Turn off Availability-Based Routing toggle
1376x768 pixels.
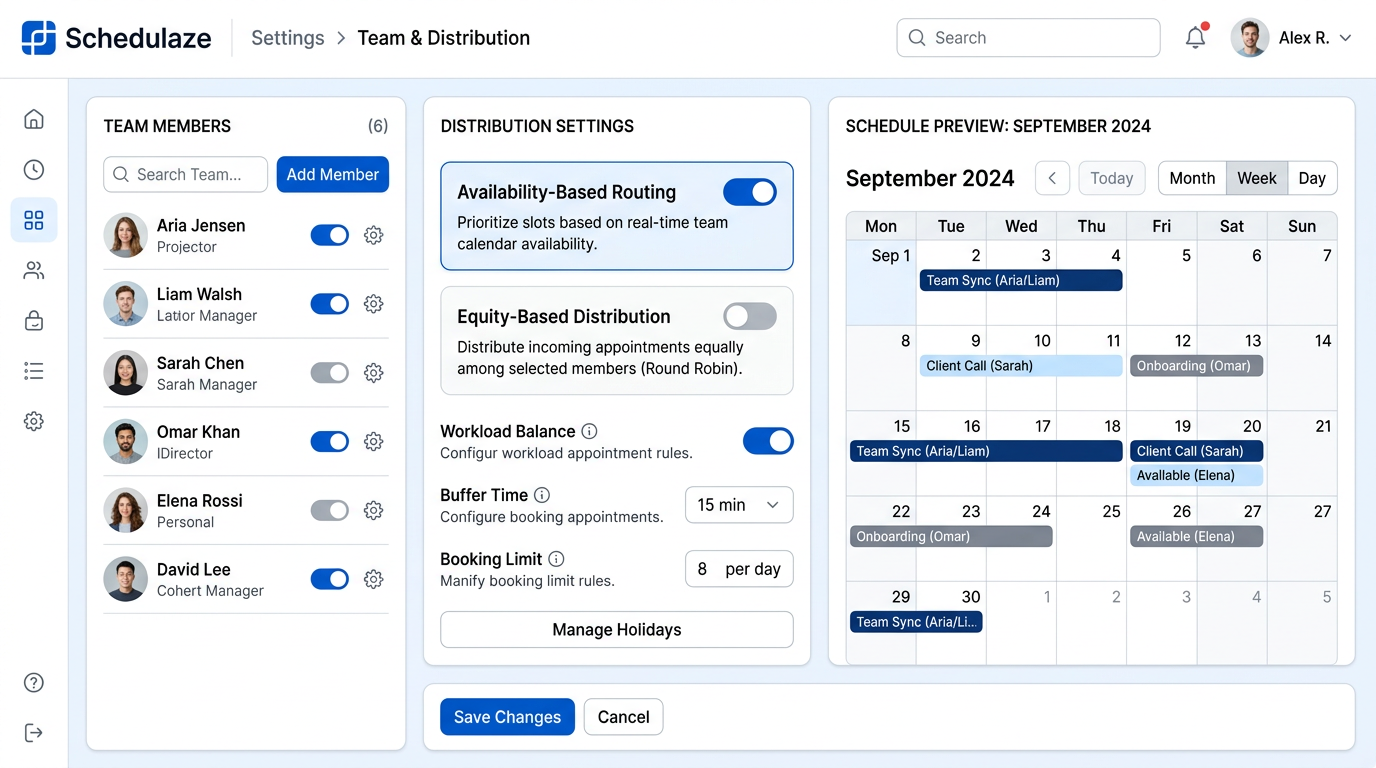(750, 192)
